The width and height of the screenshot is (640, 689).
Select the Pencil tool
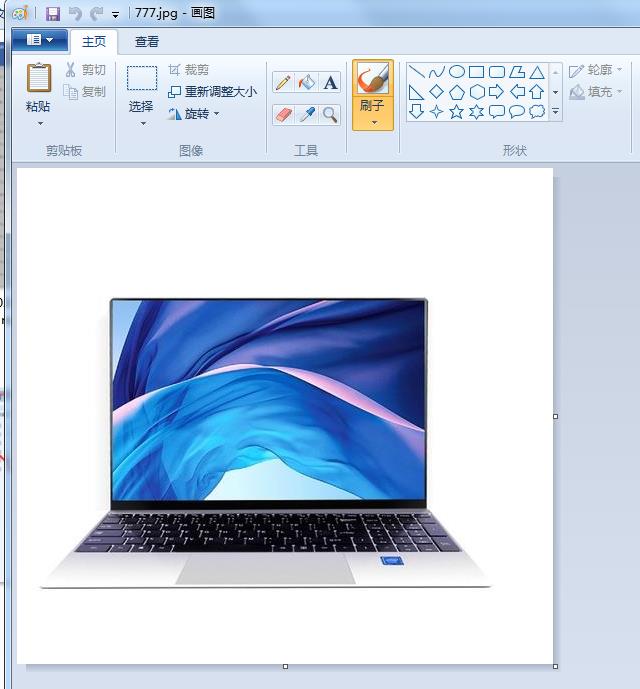(283, 83)
